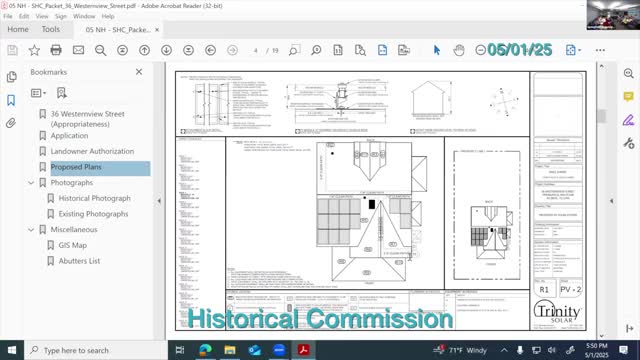Close the Bookmarks panel

coord(139,72)
